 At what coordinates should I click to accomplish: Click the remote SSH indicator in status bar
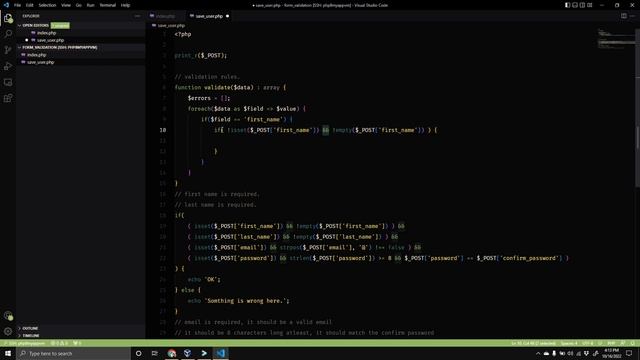tap(23, 343)
